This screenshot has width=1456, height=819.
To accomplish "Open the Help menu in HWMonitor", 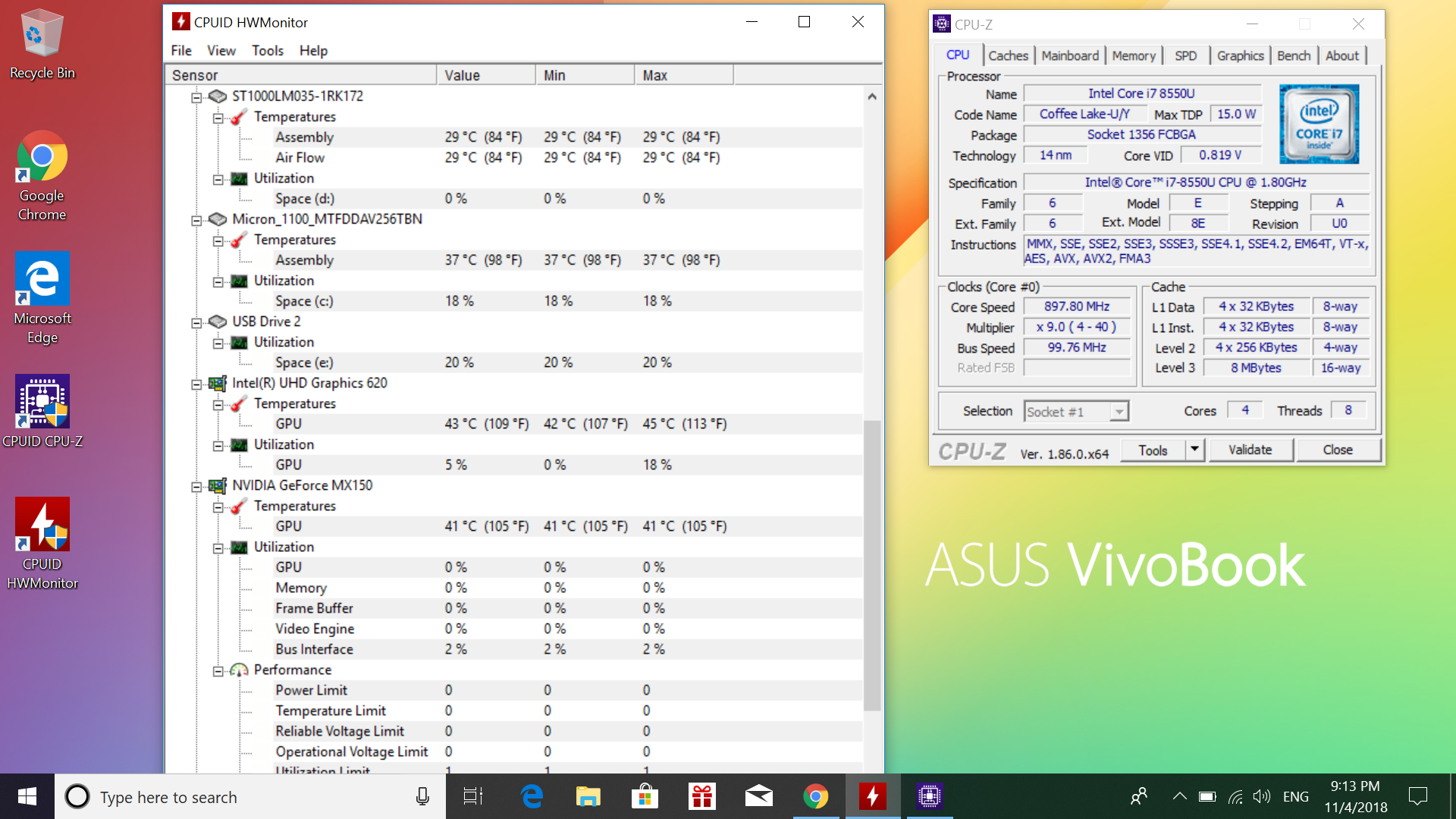I will pos(313,50).
